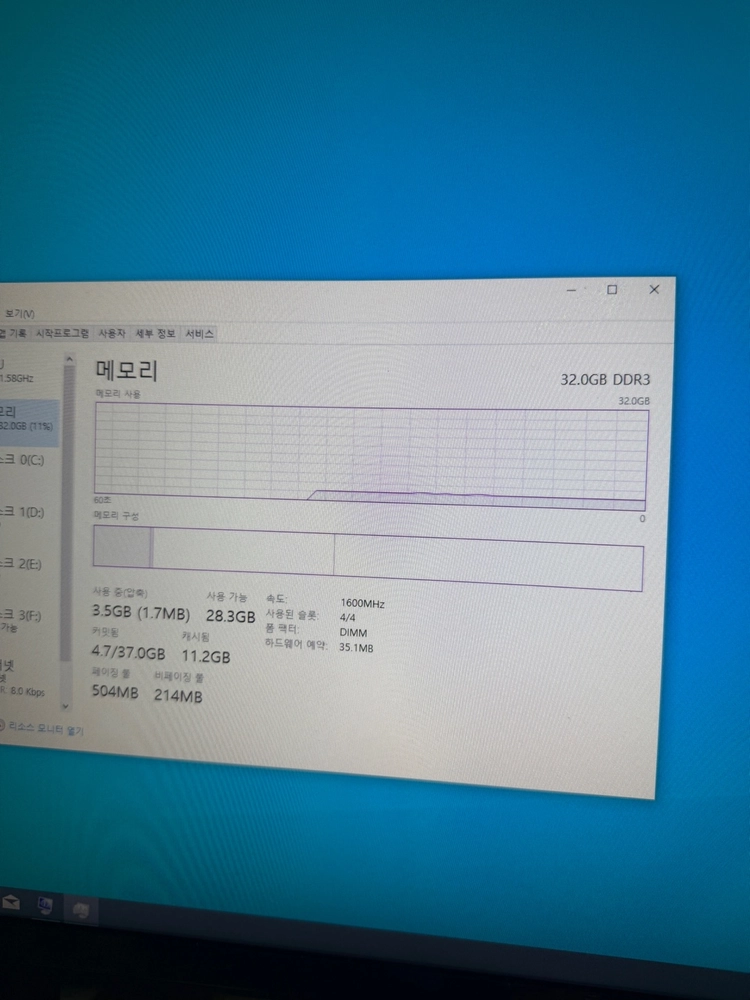750x1000 pixels.
Task: Click the sidebar scroll up arrow
Action: click(69, 360)
